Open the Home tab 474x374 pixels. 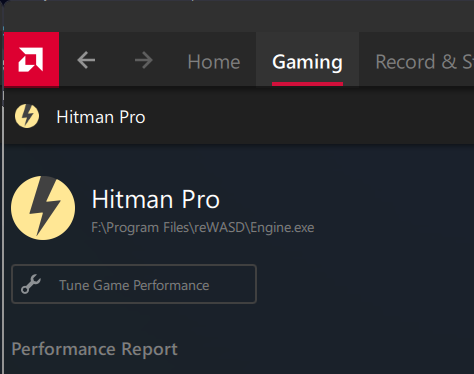pos(214,62)
